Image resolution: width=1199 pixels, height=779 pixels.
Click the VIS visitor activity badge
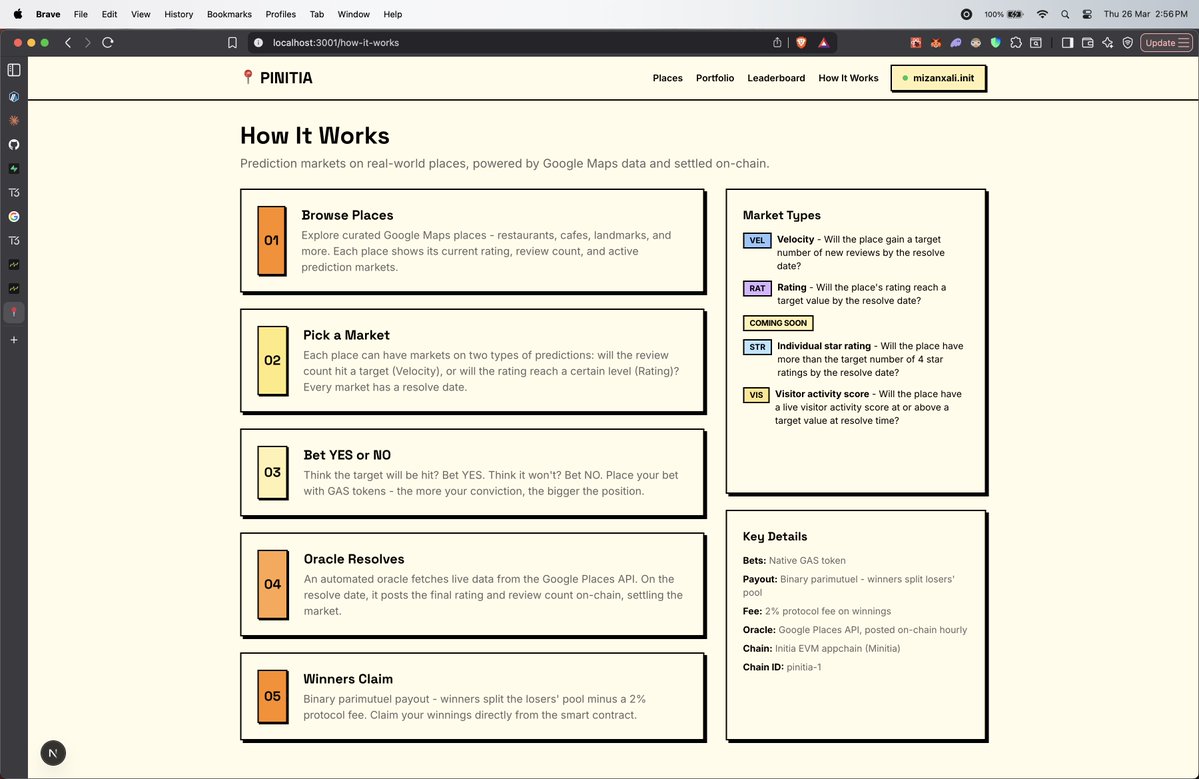(x=756, y=395)
